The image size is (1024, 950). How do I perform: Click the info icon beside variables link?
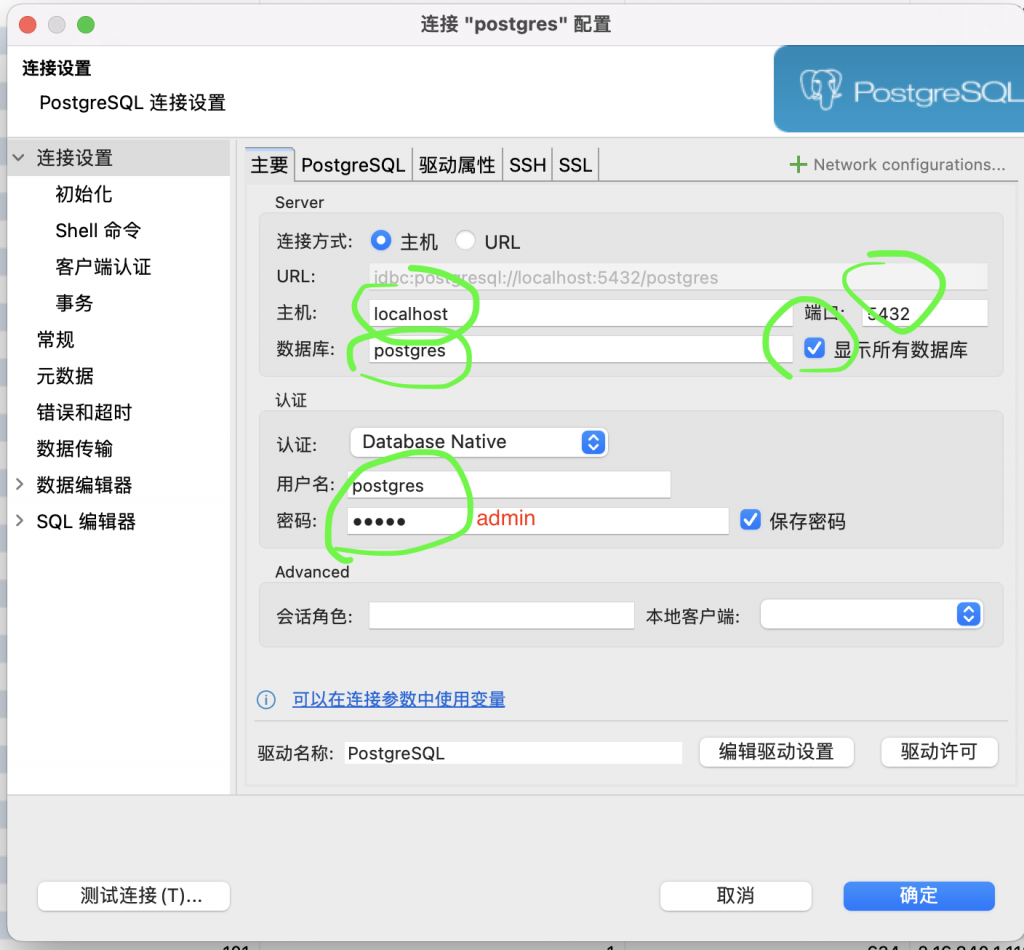(266, 699)
